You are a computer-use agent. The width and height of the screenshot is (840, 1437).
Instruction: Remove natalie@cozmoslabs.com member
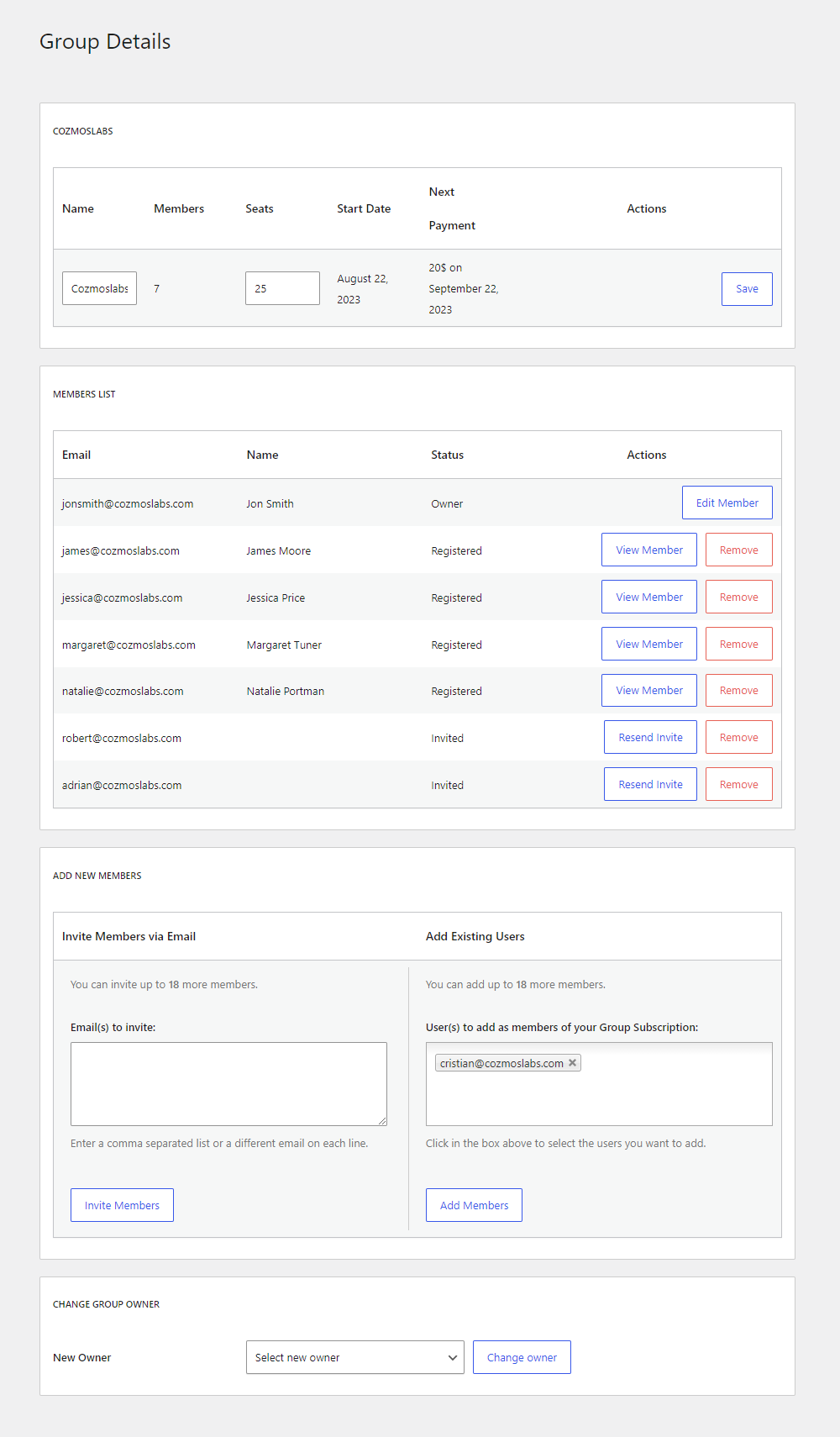(739, 690)
